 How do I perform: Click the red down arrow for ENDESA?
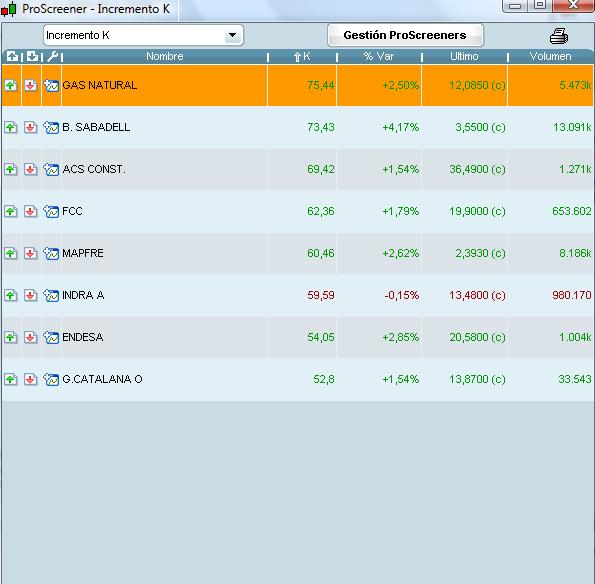click(31, 337)
